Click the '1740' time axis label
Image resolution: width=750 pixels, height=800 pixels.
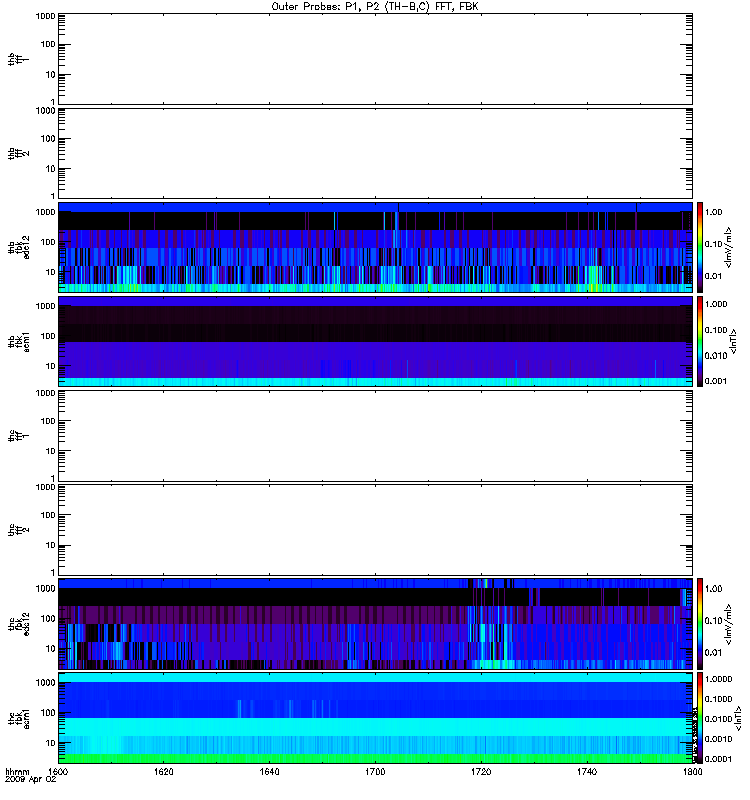point(587,772)
